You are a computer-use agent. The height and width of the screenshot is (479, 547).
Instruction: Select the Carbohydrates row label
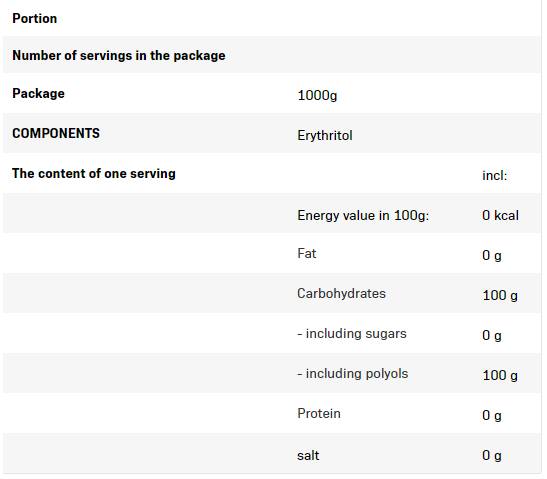(x=341, y=293)
